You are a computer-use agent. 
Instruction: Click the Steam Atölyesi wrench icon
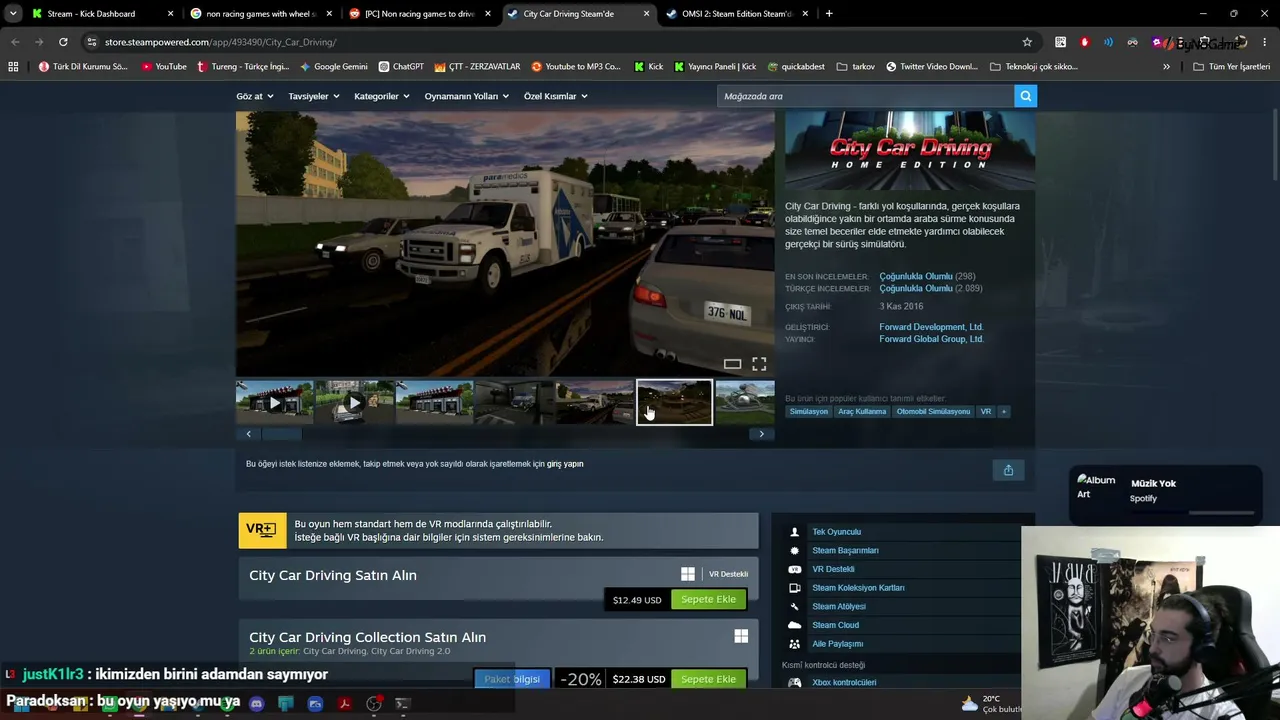[795, 606]
